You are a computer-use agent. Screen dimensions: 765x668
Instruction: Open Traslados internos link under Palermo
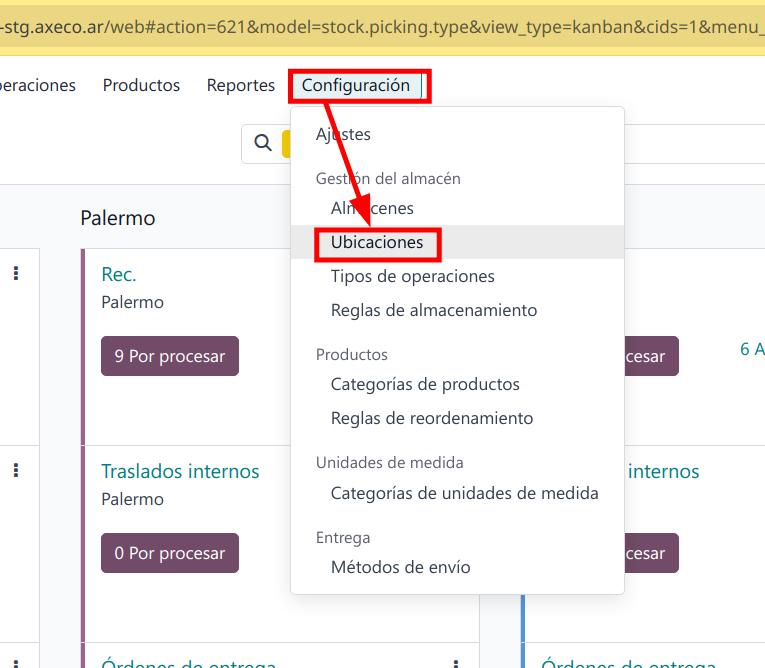pos(180,471)
